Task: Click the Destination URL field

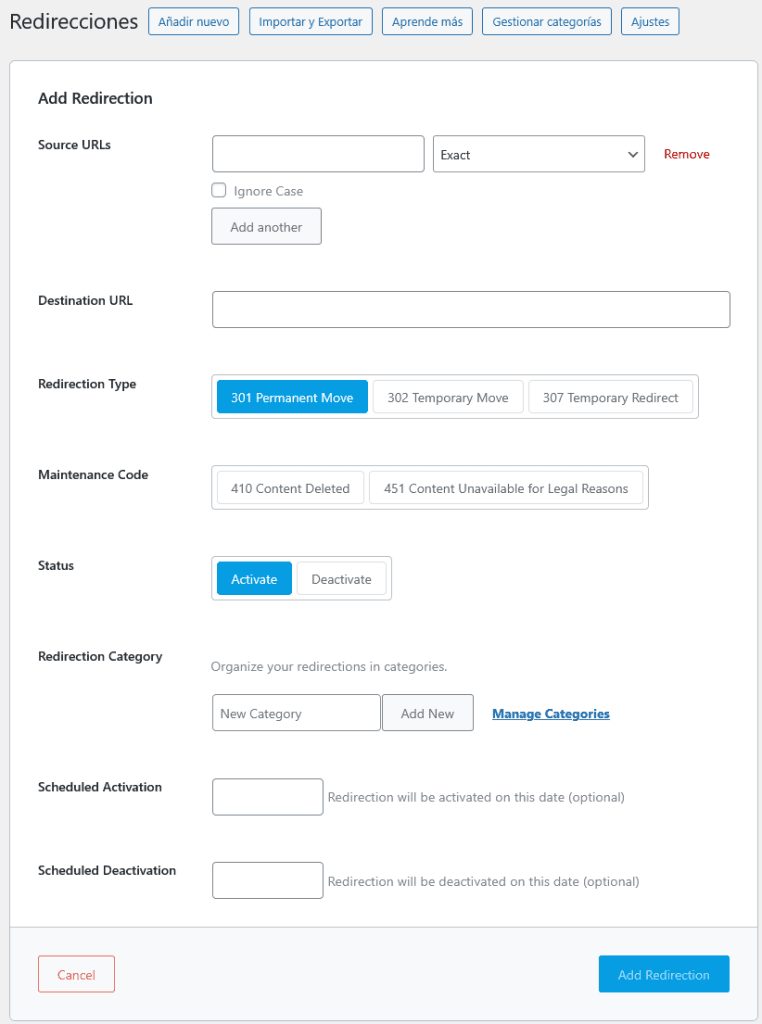Action: (x=471, y=310)
